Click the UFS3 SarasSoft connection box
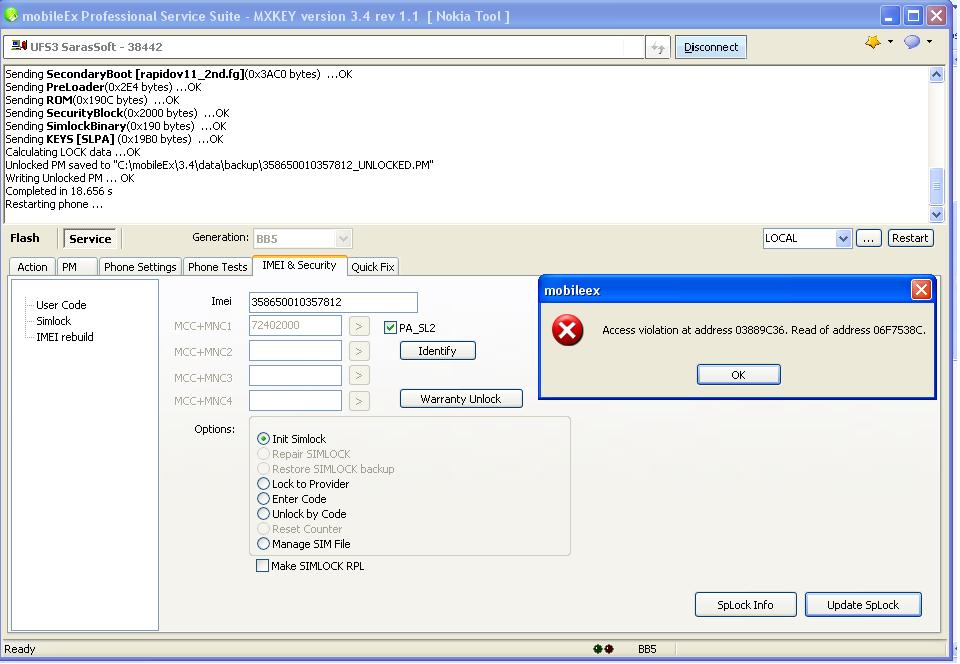The image size is (960, 664). (x=324, y=47)
